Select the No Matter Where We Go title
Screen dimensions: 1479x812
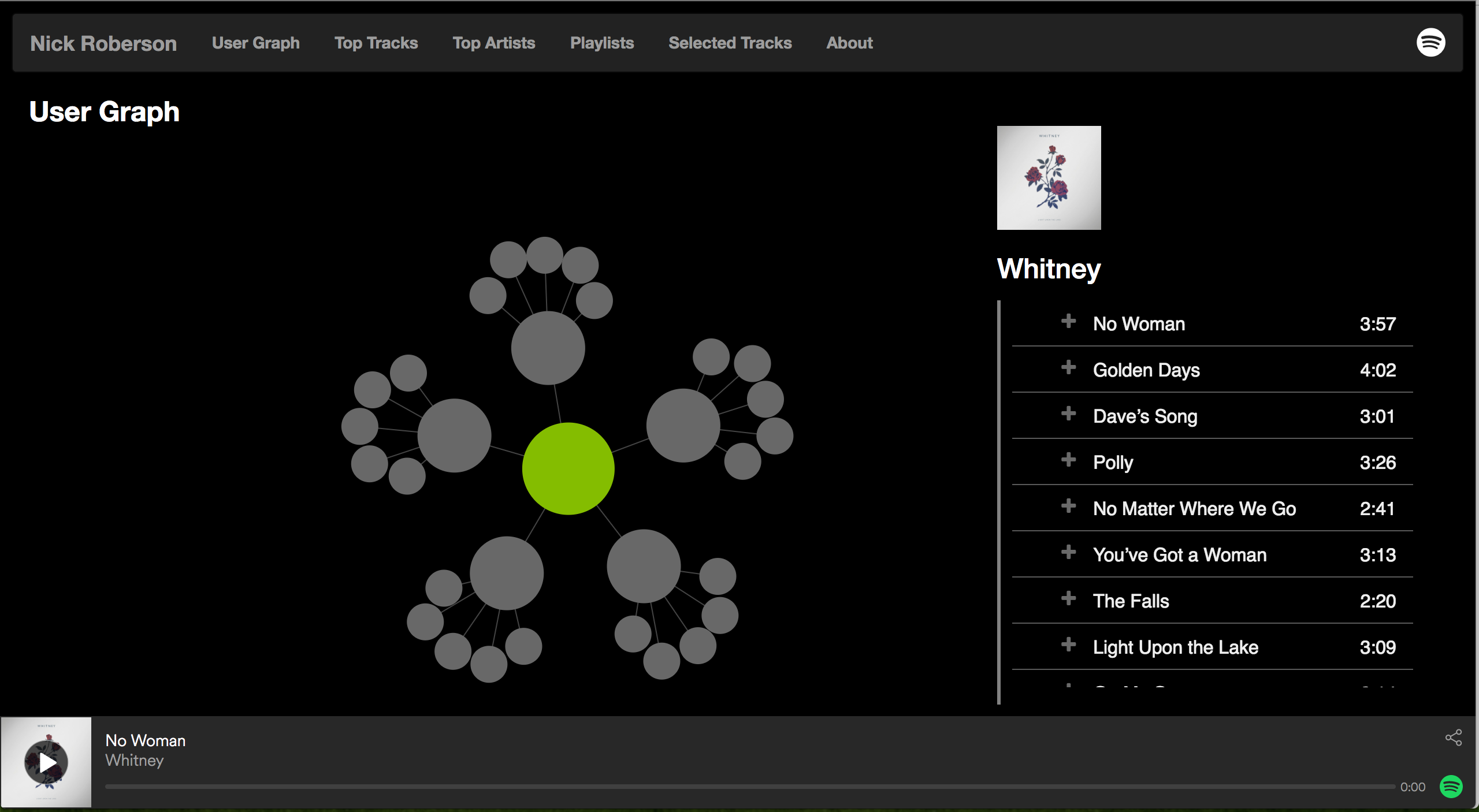pyautogui.click(x=1194, y=509)
